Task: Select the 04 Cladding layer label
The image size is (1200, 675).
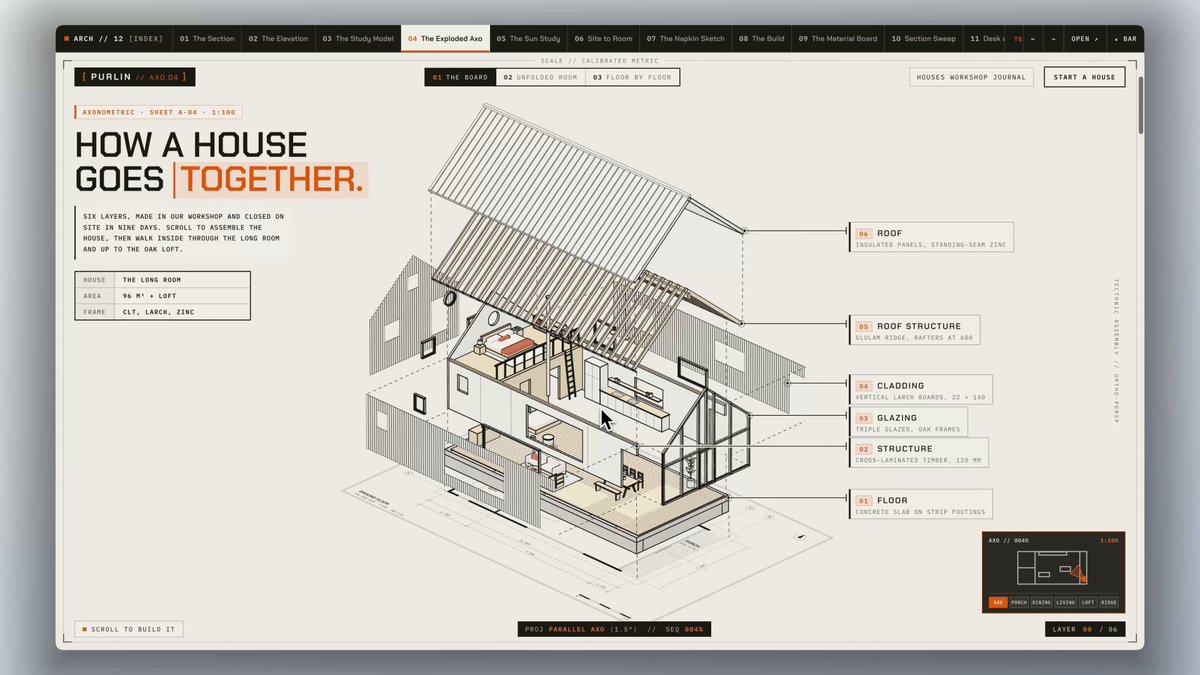Action: click(920, 390)
